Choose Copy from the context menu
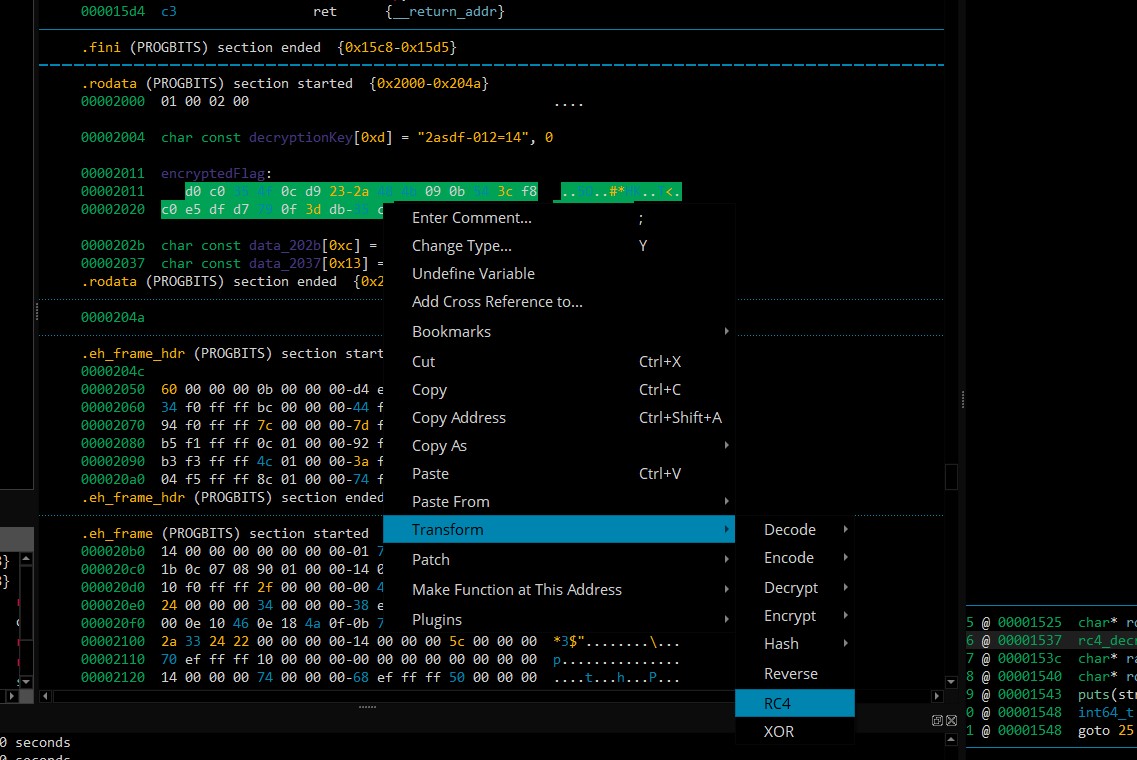 [x=559, y=389]
